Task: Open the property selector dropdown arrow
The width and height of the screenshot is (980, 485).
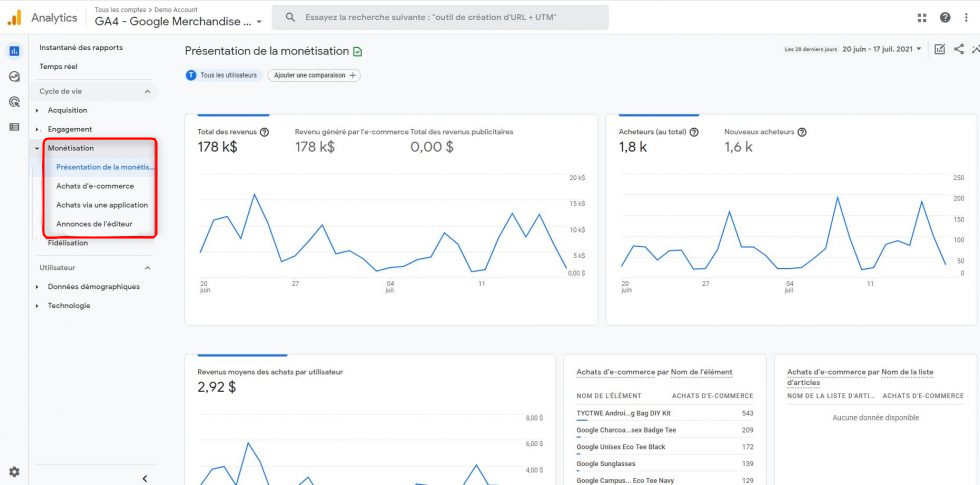Action: tap(259, 22)
